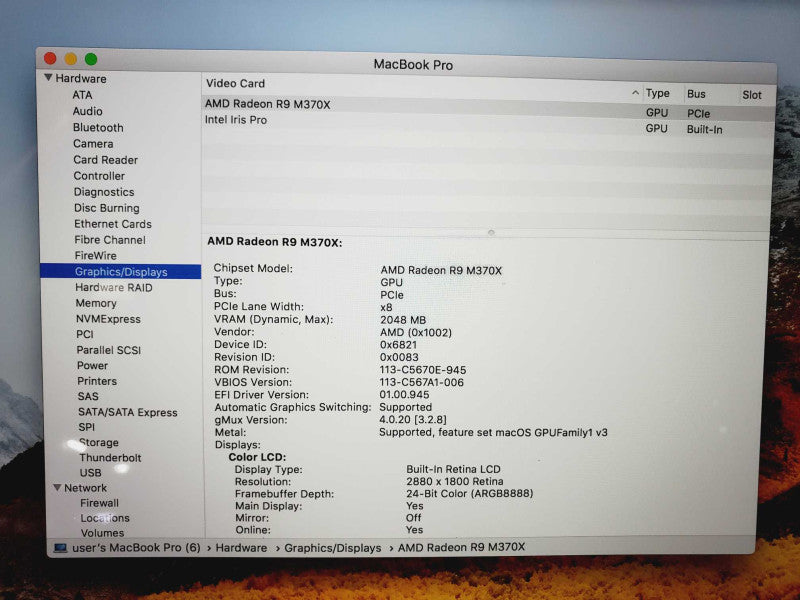The image size is (800, 600).
Task: Open the Controller section
Action: 99,176
